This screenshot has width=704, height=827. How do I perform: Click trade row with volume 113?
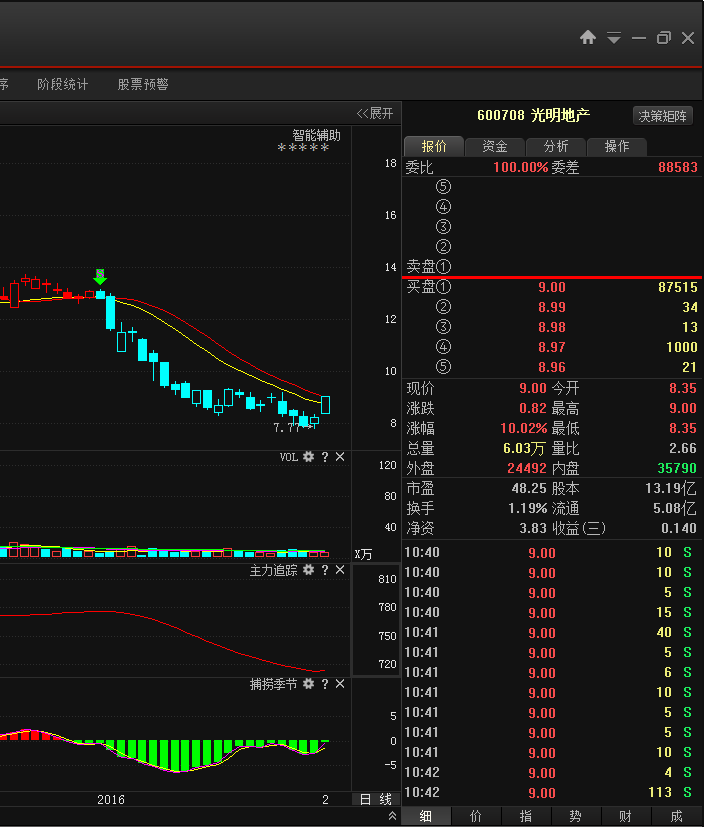(x=552, y=792)
